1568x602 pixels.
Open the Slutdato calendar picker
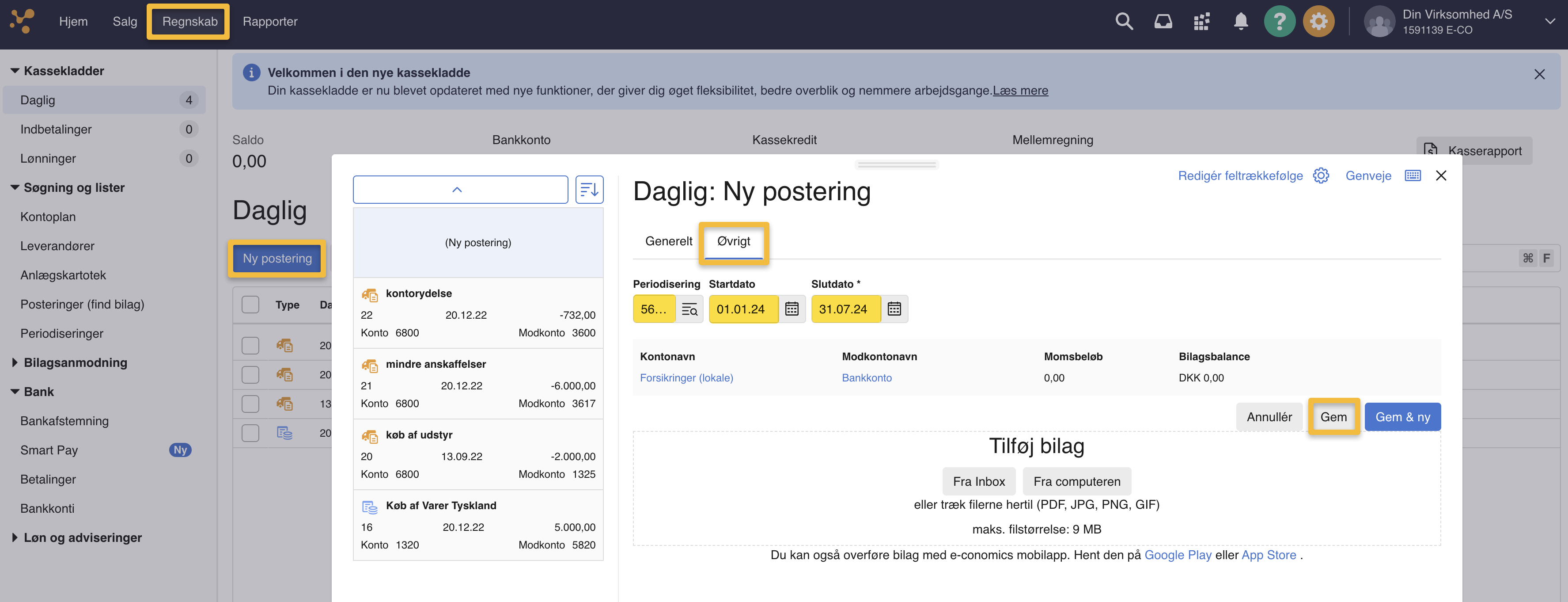click(x=894, y=309)
